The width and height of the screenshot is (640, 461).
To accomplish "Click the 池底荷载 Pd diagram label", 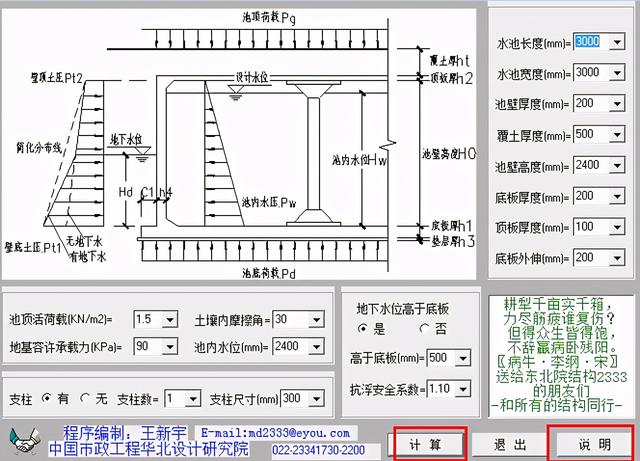I will [x=269, y=273].
